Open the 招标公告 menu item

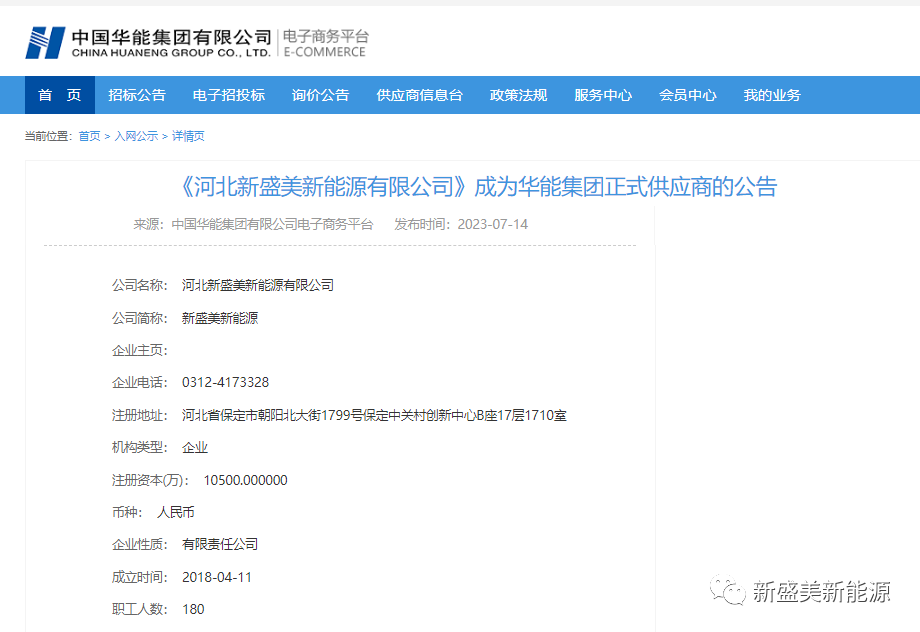tap(137, 95)
